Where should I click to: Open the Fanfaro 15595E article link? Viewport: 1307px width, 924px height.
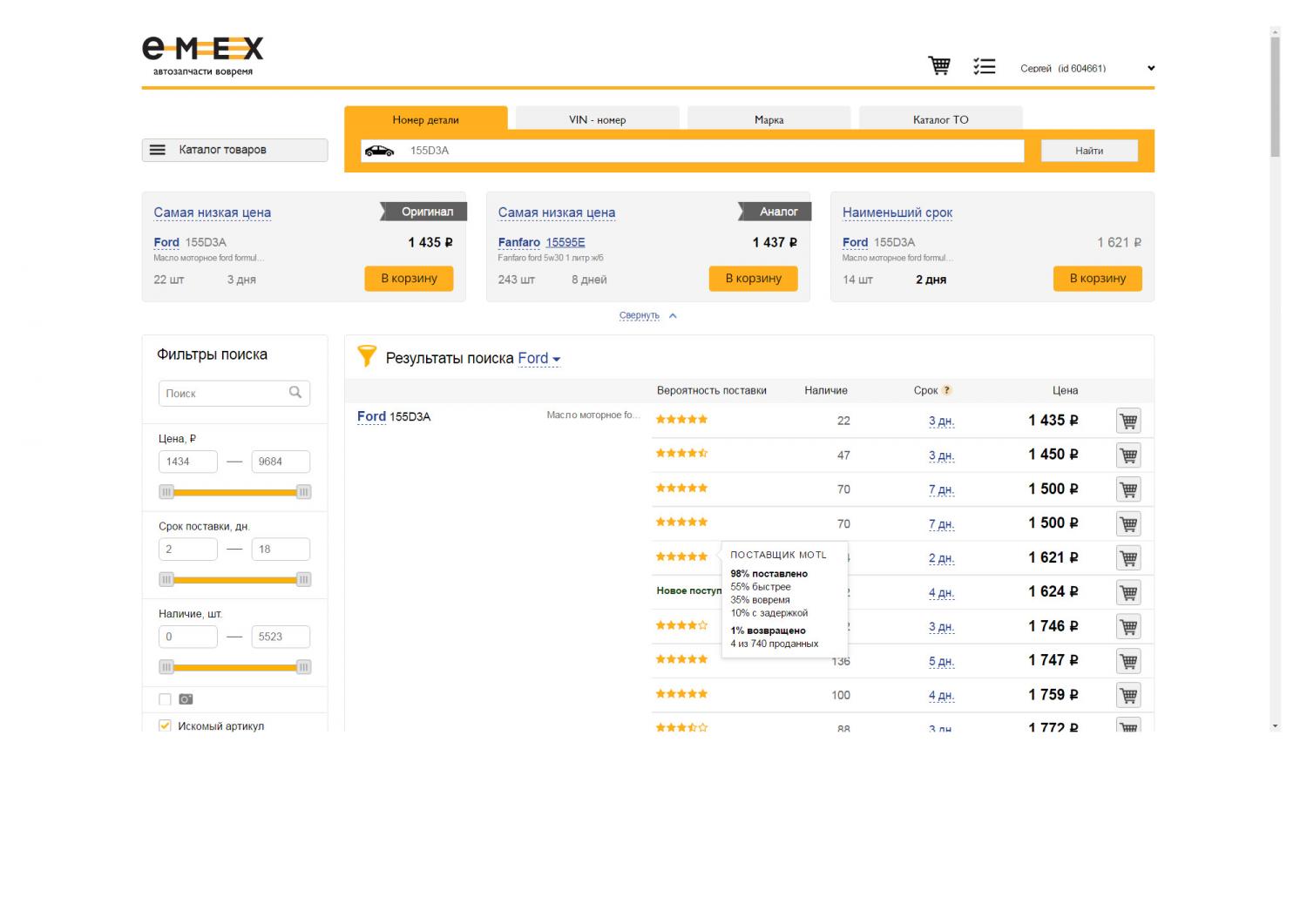[565, 242]
